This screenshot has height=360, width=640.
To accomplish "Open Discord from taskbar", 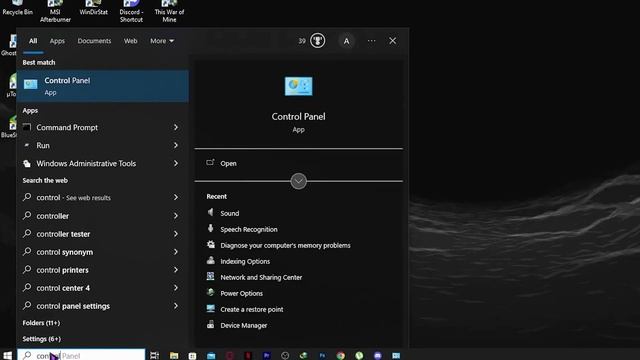I will point(378,356).
